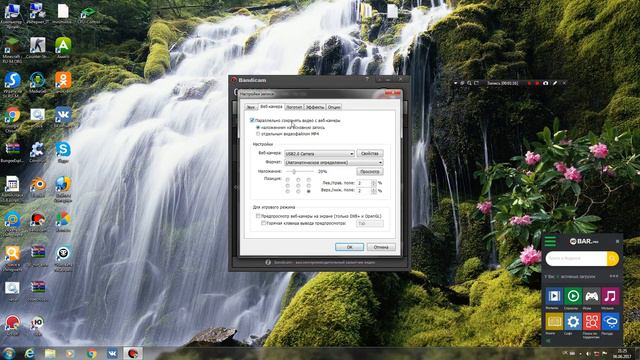Image resolution: width=640 pixels, height=360 pixels.
Task: Click the camera screenshot icon in recording bar
Action: (x=546, y=83)
